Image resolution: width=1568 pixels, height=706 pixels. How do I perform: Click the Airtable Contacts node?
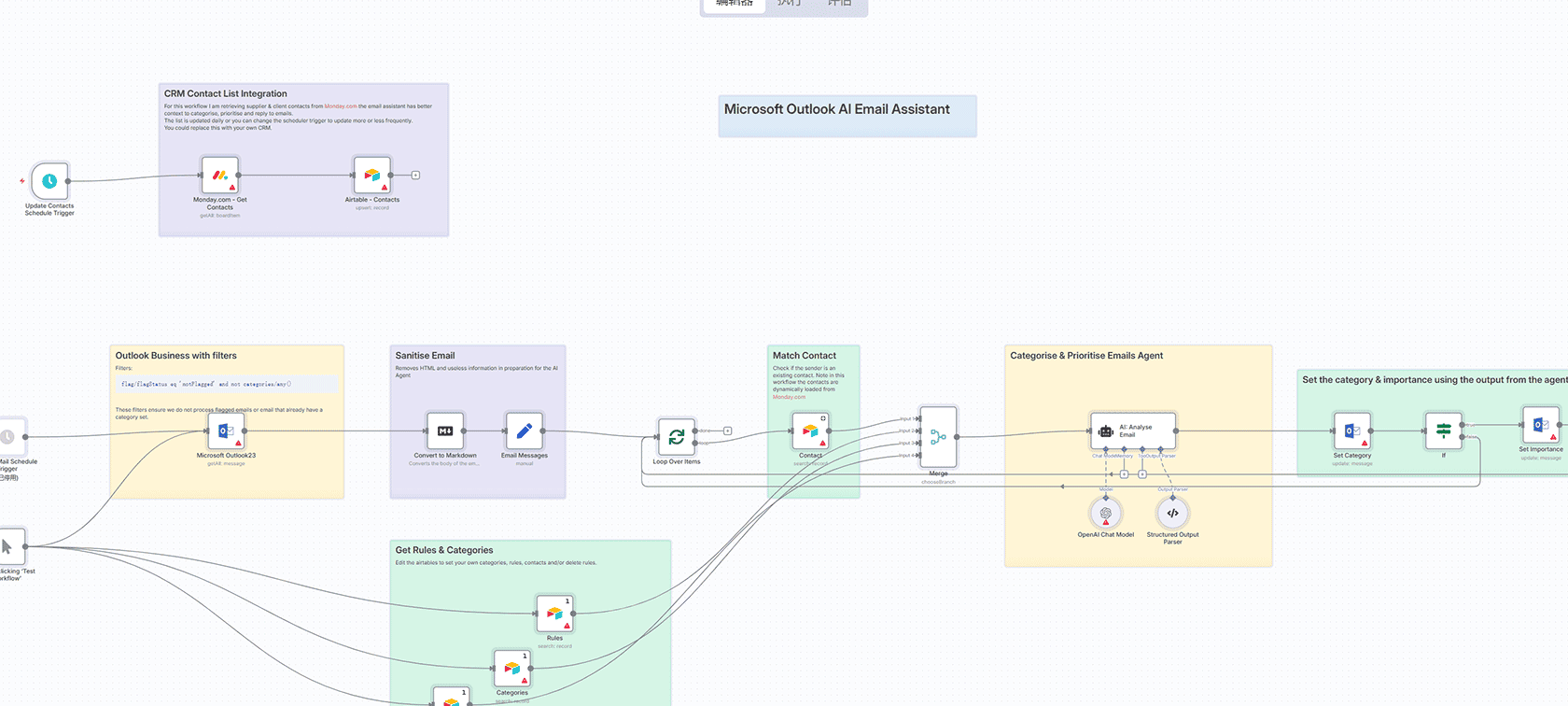pos(372,175)
